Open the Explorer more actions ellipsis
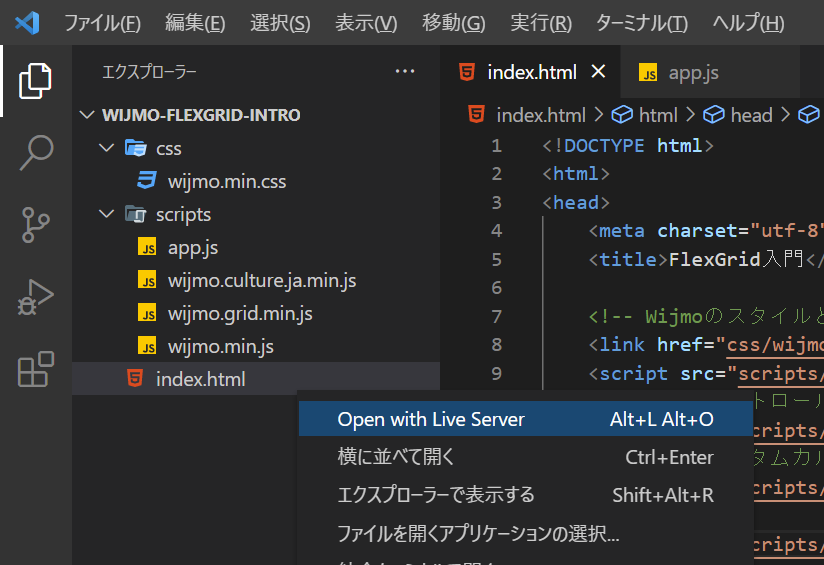This screenshot has height=565, width=824. (x=405, y=71)
